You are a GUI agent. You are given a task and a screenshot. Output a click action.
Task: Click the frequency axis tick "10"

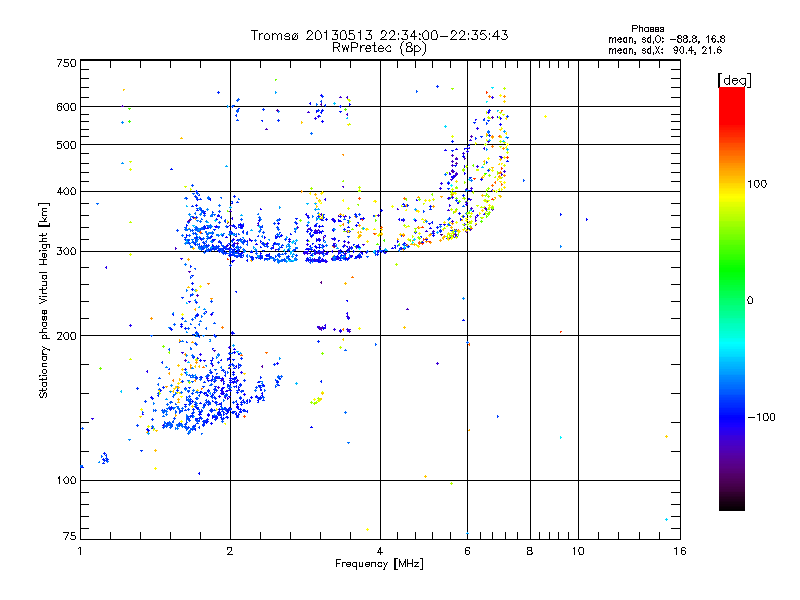(578, 551)
